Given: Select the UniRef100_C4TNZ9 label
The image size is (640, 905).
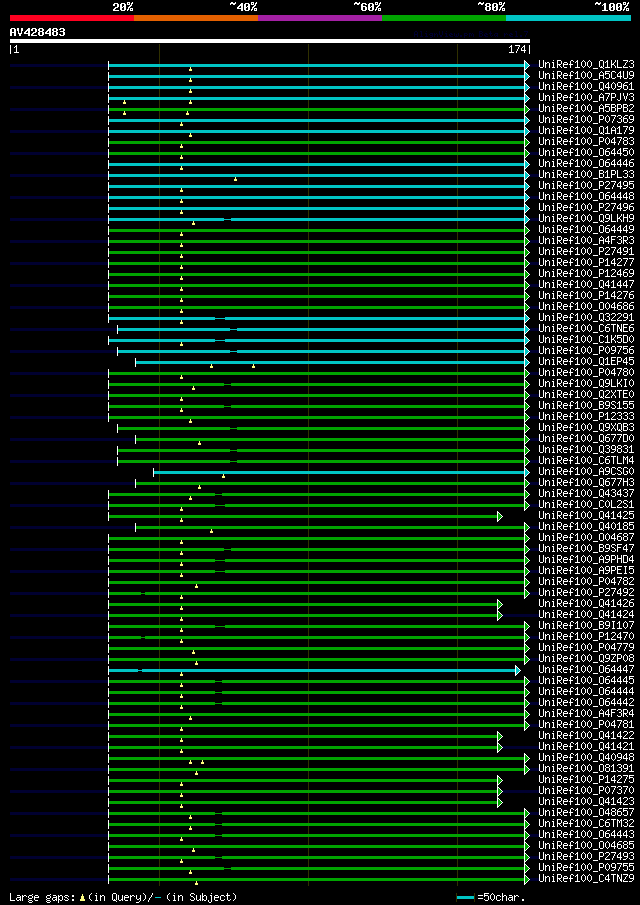Looking at the screenshot, I should [x=586, y=878].
